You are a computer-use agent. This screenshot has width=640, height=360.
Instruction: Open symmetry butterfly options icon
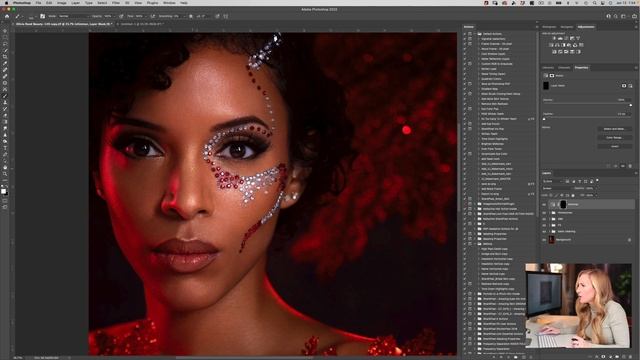(226, 16)
